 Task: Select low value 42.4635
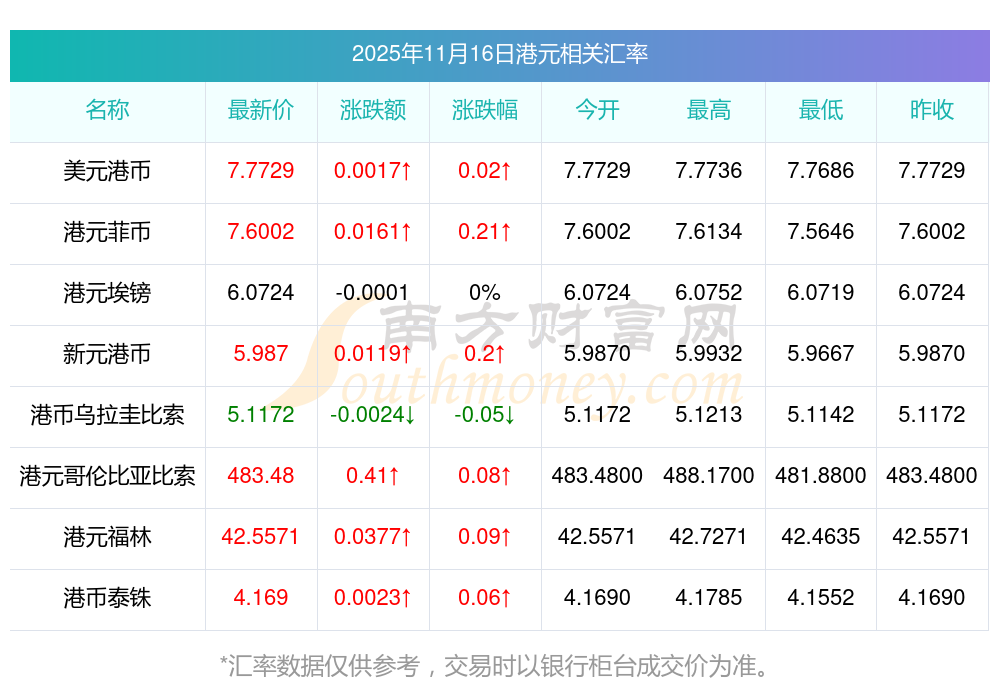(821, 536)
